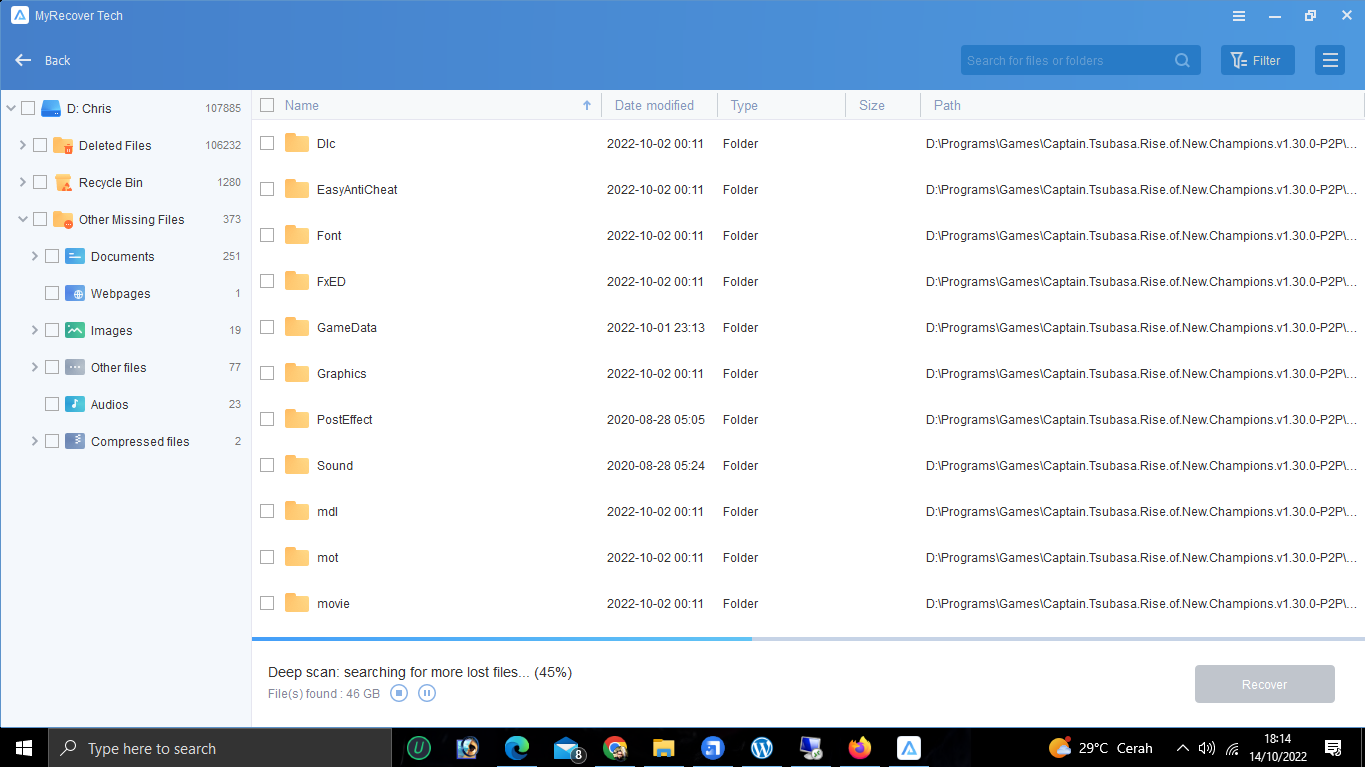1365x767 pixels.
Task: Select the Sound folder row name
Action: tap(335, 465)
